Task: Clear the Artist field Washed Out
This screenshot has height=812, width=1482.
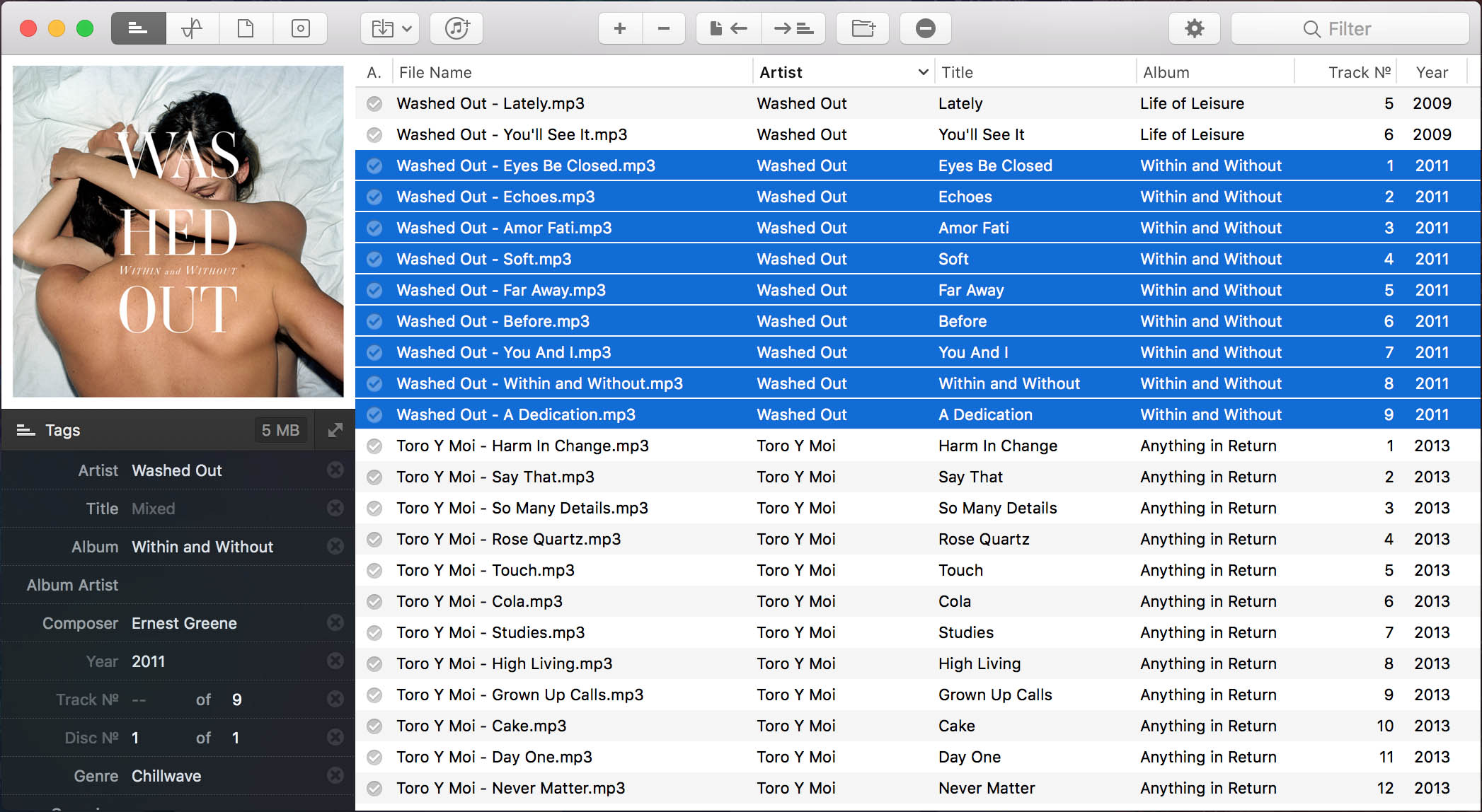Action: click(335, 470)
